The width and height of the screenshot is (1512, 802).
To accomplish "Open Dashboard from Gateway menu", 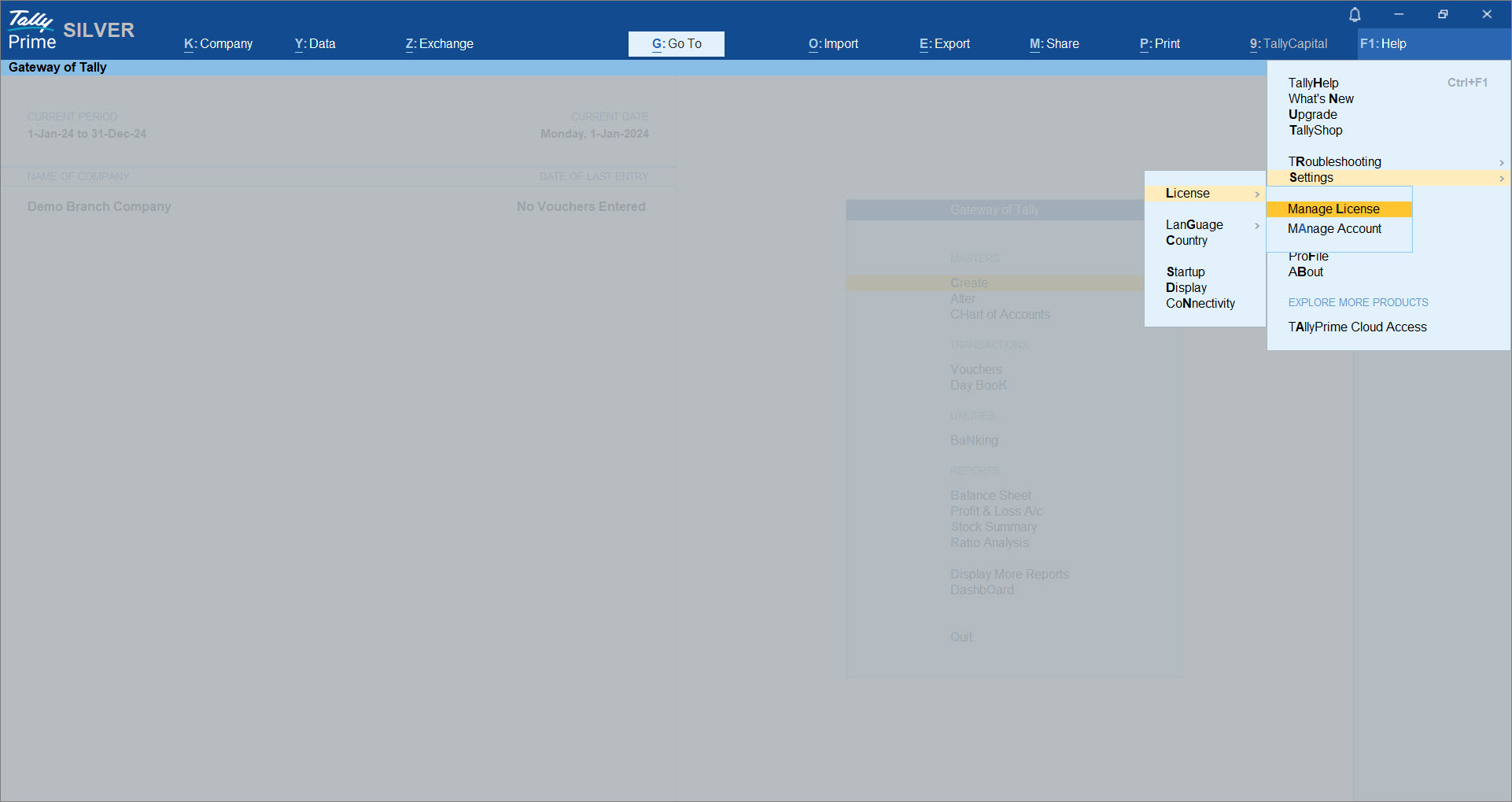I will (982, 590).
